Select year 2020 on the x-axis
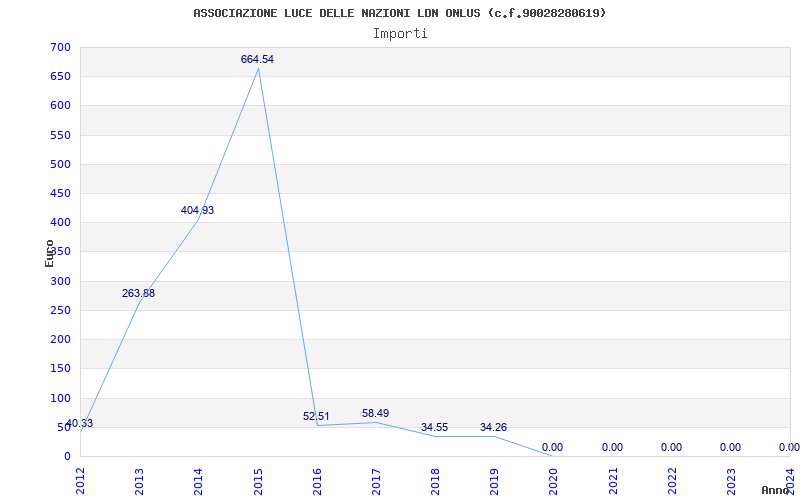The height and width of the screenshot is (500, 800). [x=554, y=481]
